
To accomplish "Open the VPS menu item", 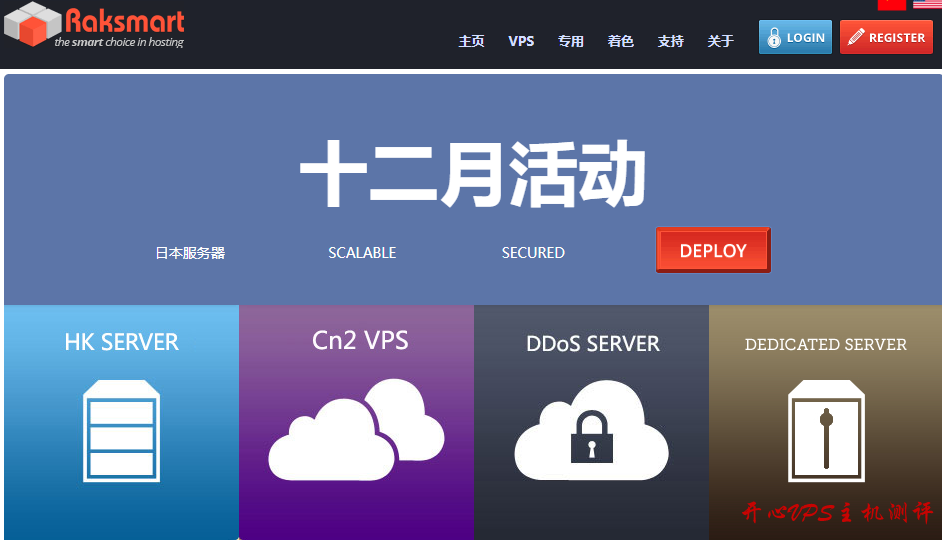I will [521, 41].
